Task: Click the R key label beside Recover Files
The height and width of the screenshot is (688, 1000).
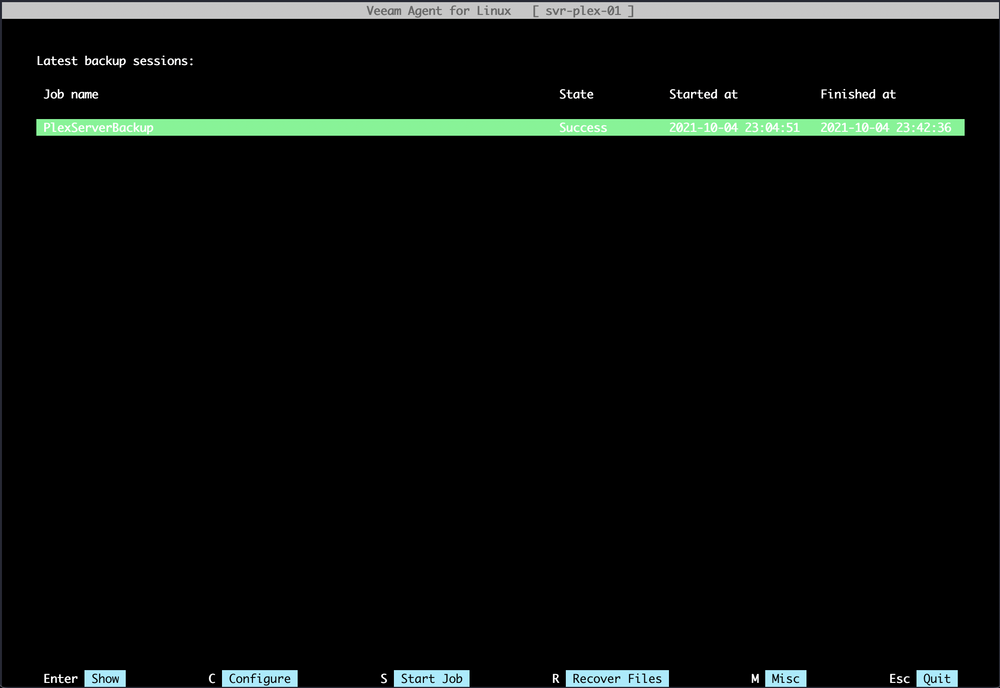Action: click(x=555, y=678)
